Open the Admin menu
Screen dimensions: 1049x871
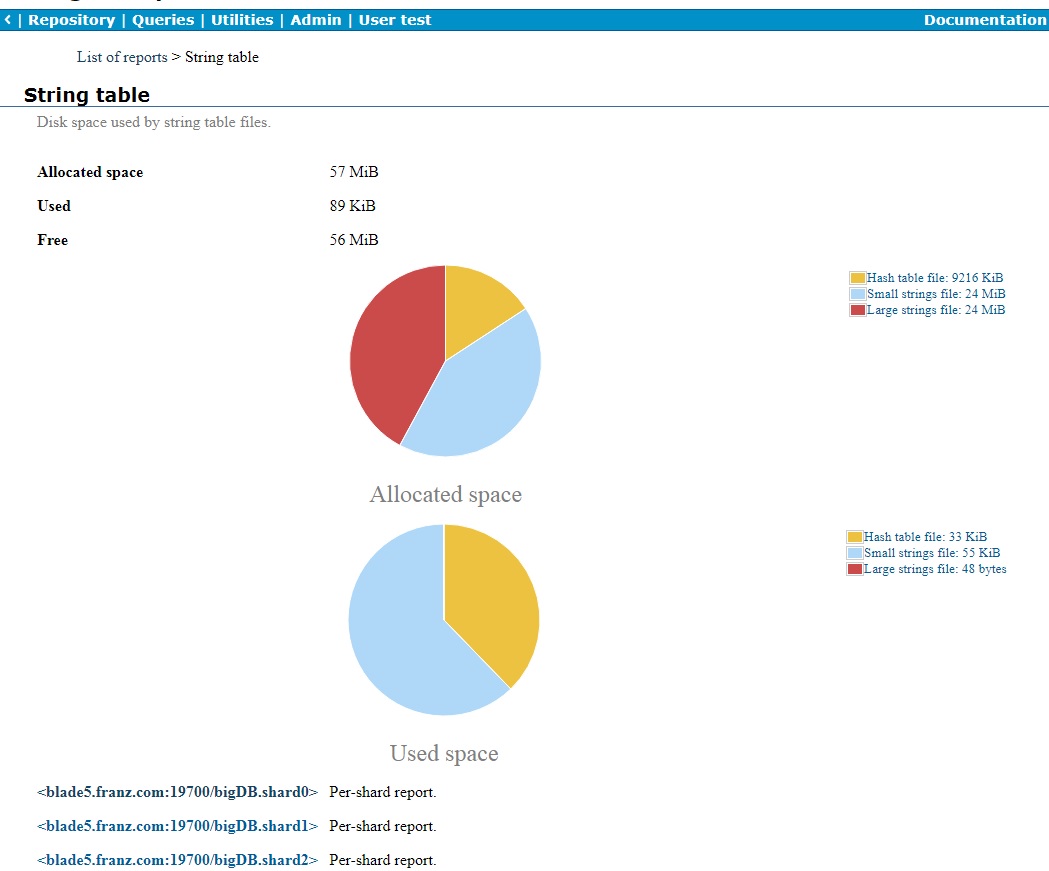pyautogui.click(x=316, y=19)
